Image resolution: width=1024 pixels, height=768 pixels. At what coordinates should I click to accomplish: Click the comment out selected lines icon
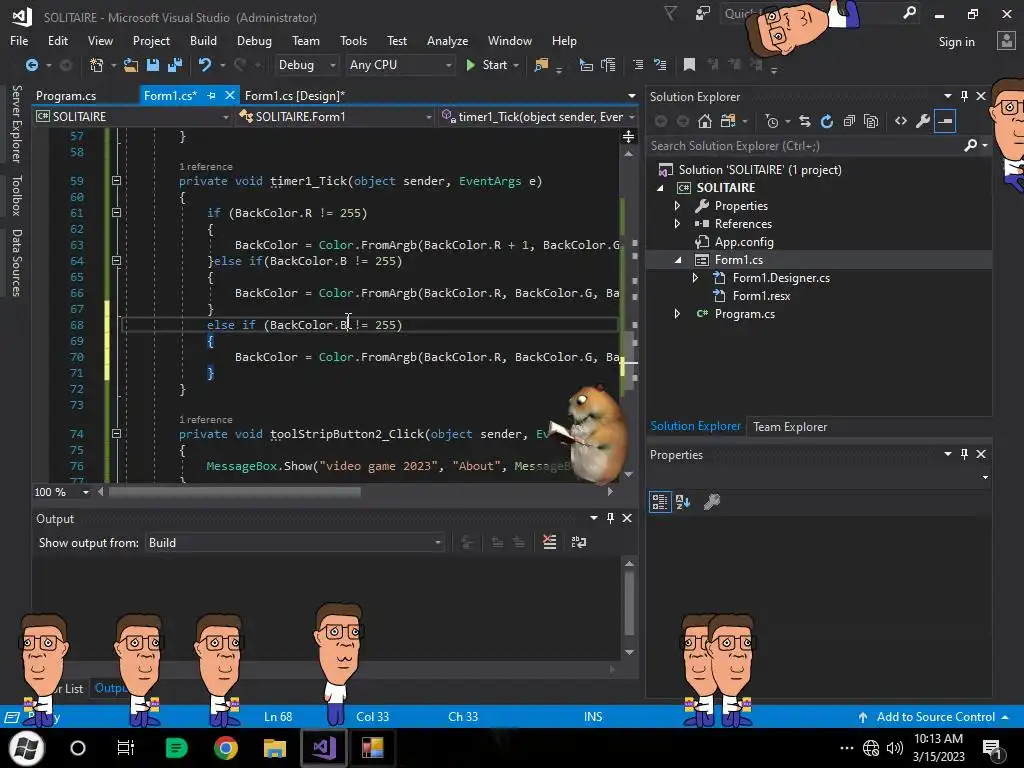pos(637,65)
